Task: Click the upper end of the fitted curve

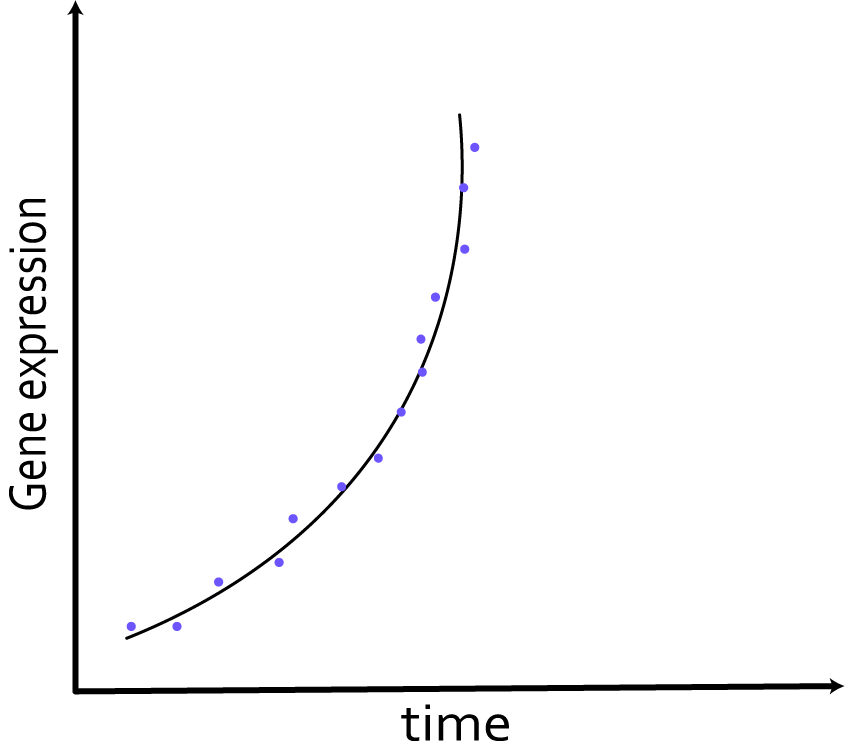Action: (x=459, y=117)
